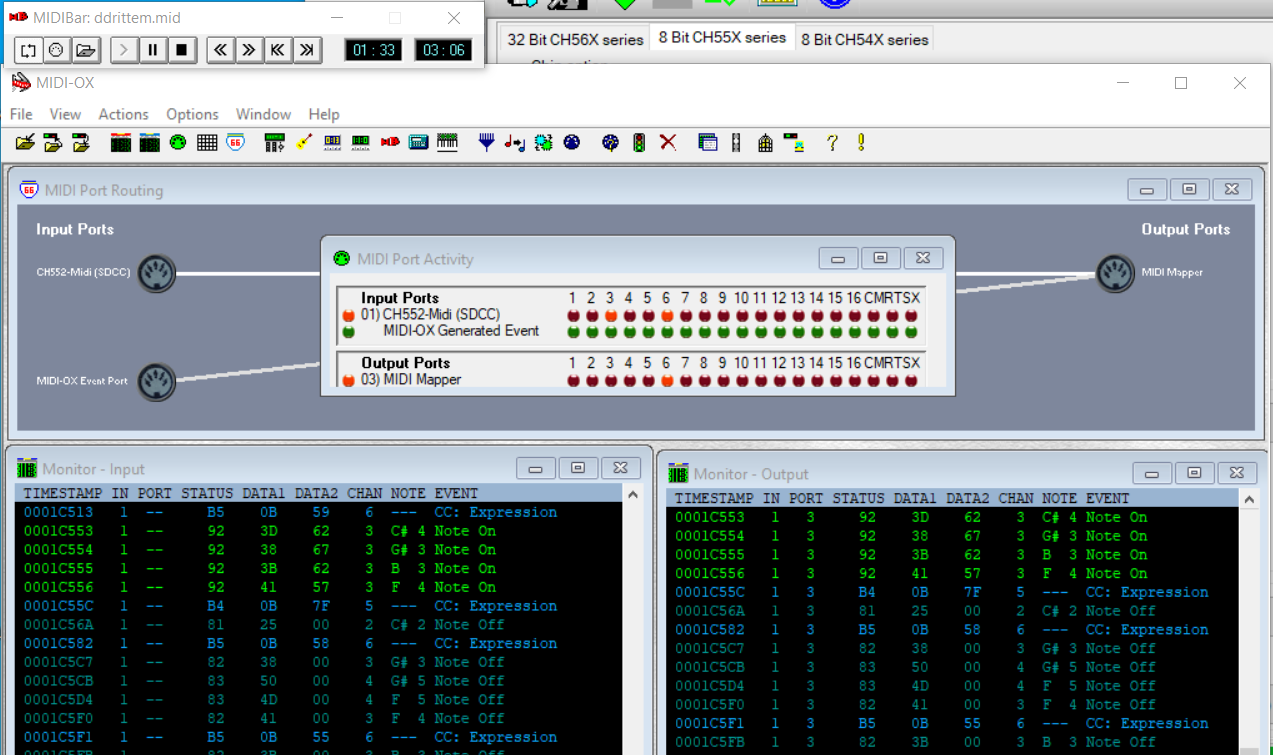Click the 03:06 total time display
Screen dimensions: 1273x755
[x=443, y=50]
